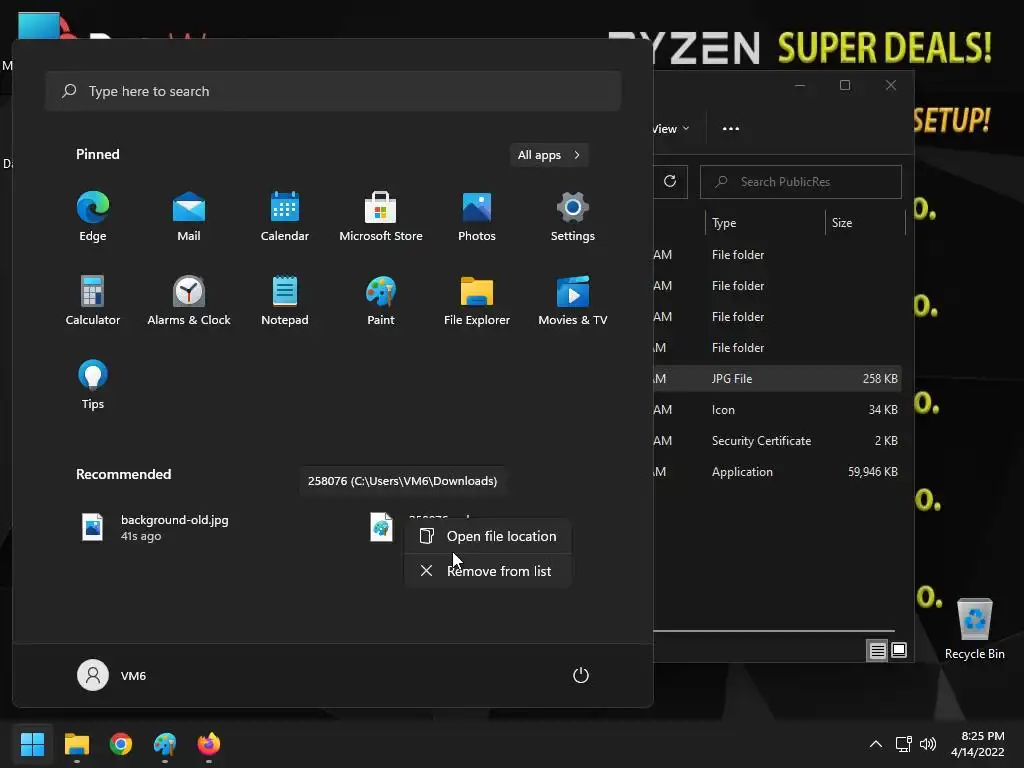
Task: Select the Icon 34 KB file row
Action: pos(777,409)
